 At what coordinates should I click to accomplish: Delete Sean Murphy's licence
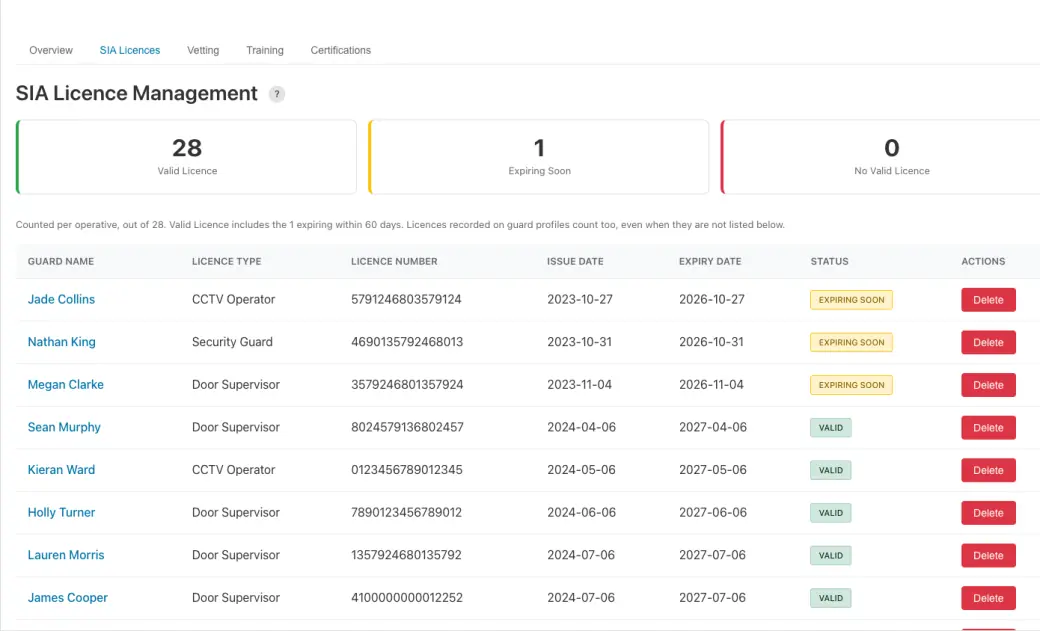[x=988, y=428]
